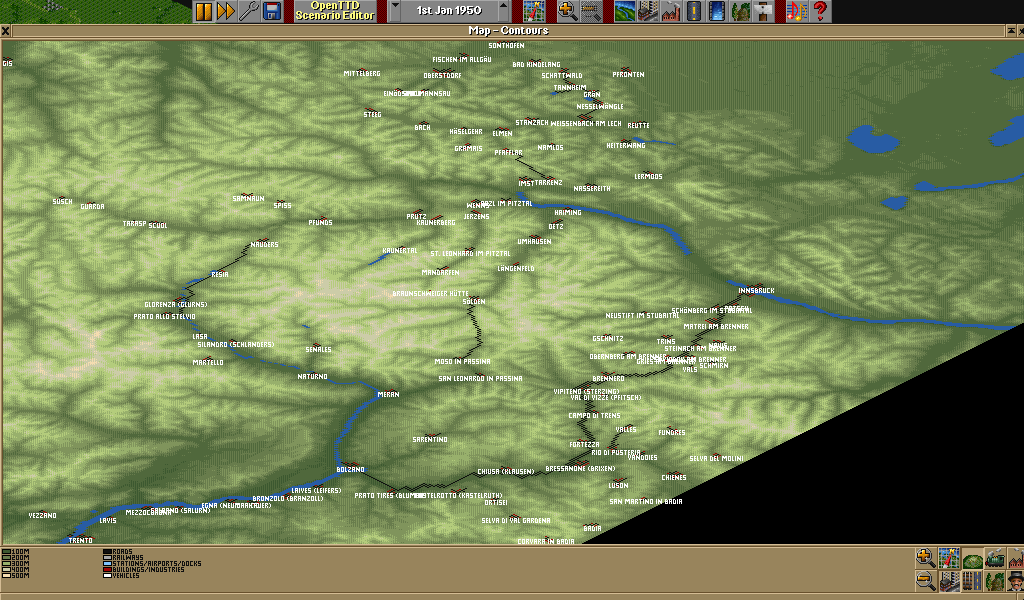
Task: Switch minimap to owners view
Action: pos(1016,580)
